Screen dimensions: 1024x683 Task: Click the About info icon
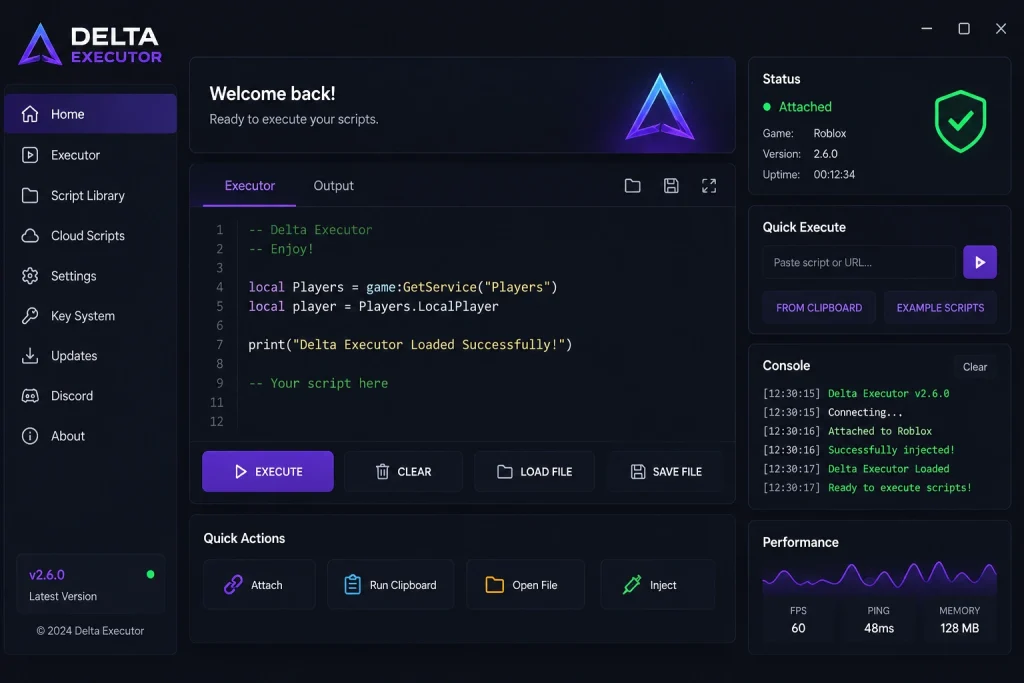(x=30, y=436)
